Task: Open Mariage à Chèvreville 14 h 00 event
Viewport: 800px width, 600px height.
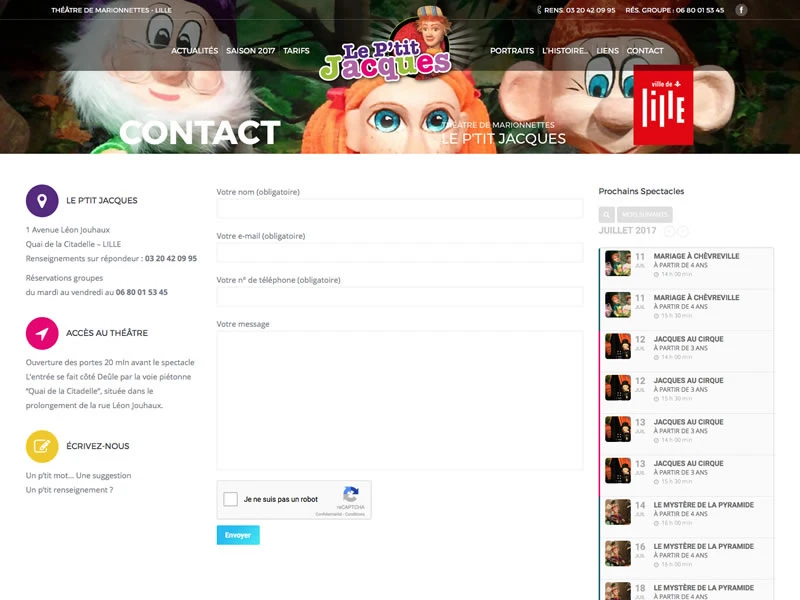Action: pos(686,268)
